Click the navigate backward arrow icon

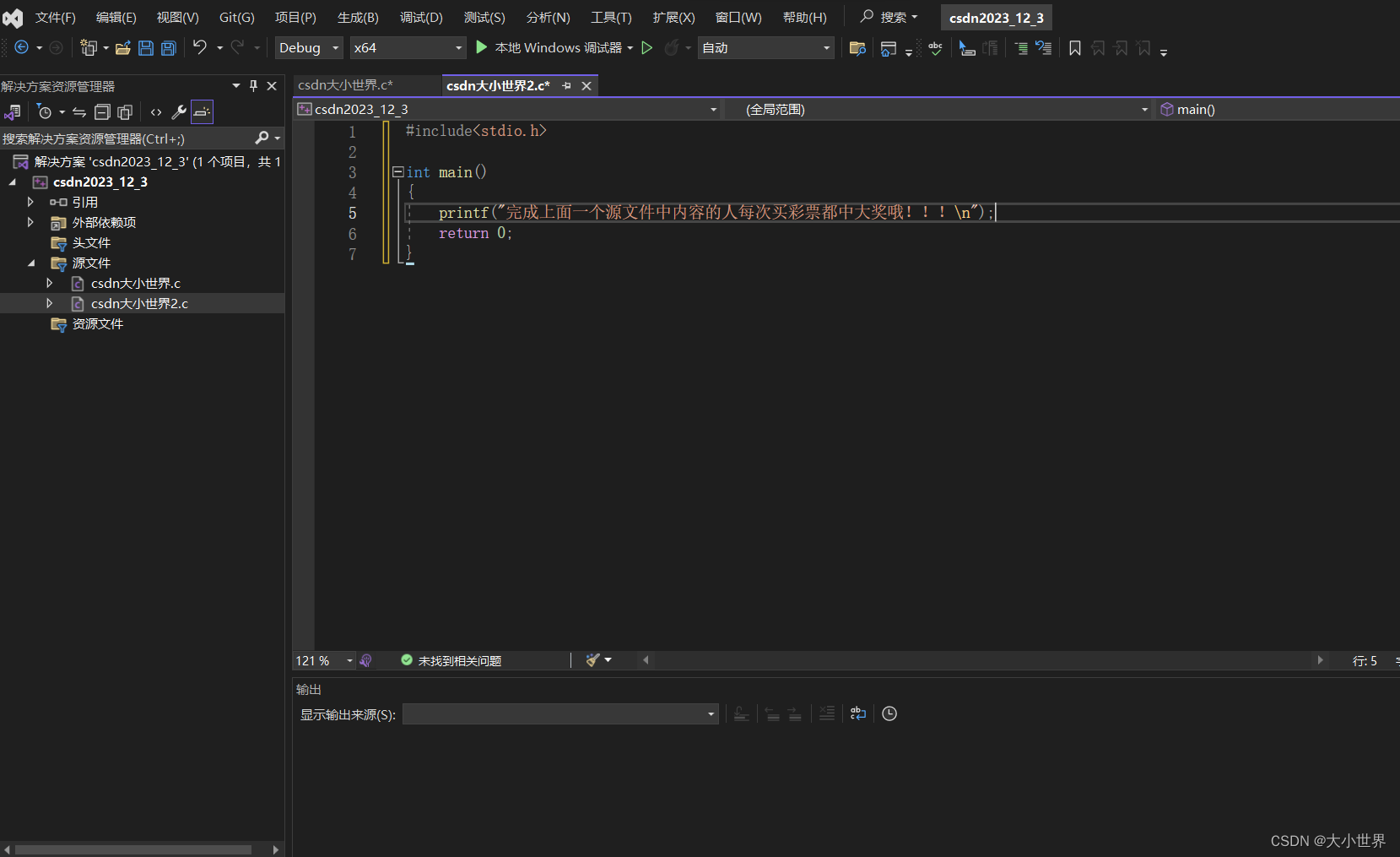click(x=22, y=48)
